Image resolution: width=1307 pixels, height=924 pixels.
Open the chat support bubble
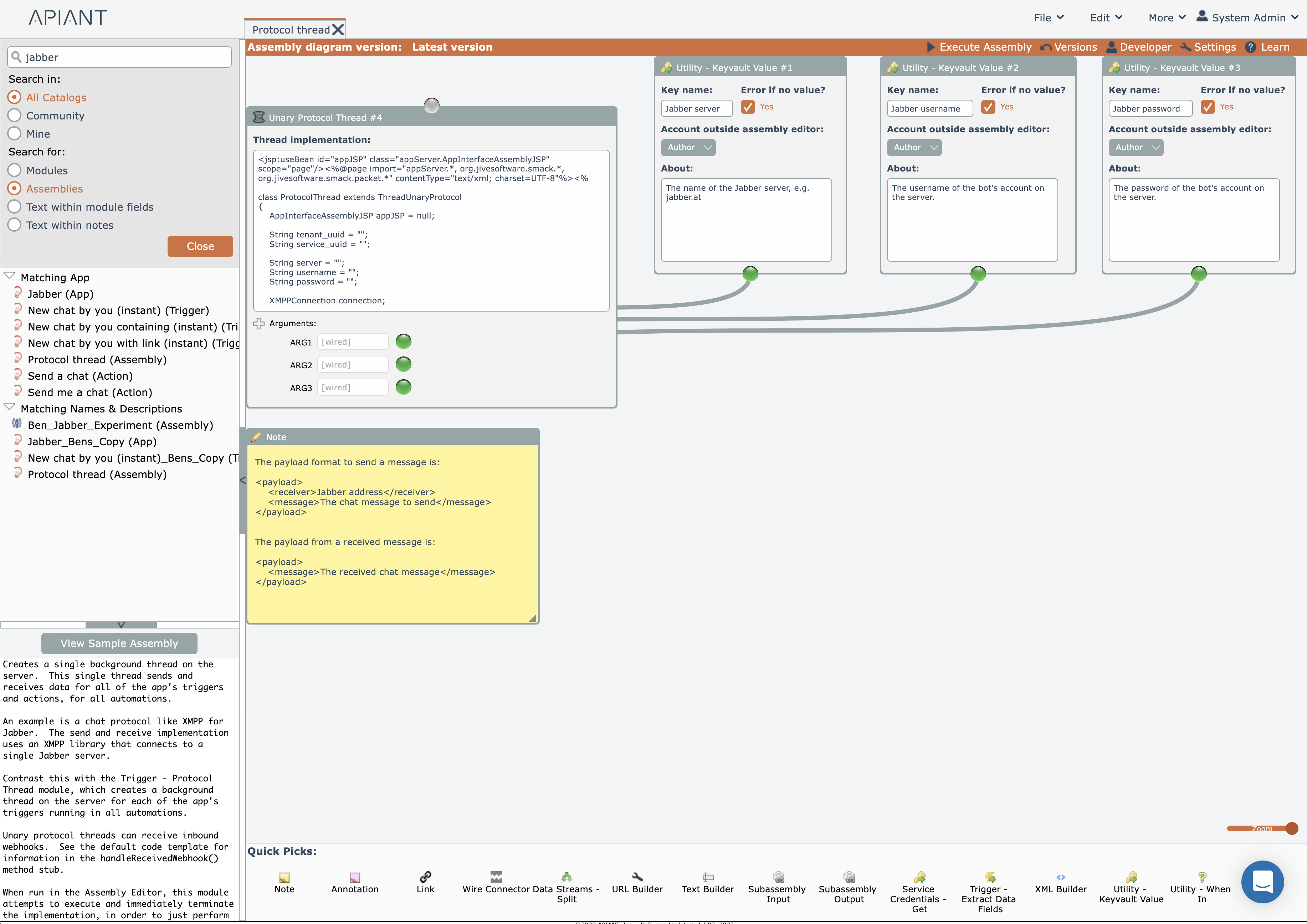pos(1262,881)
